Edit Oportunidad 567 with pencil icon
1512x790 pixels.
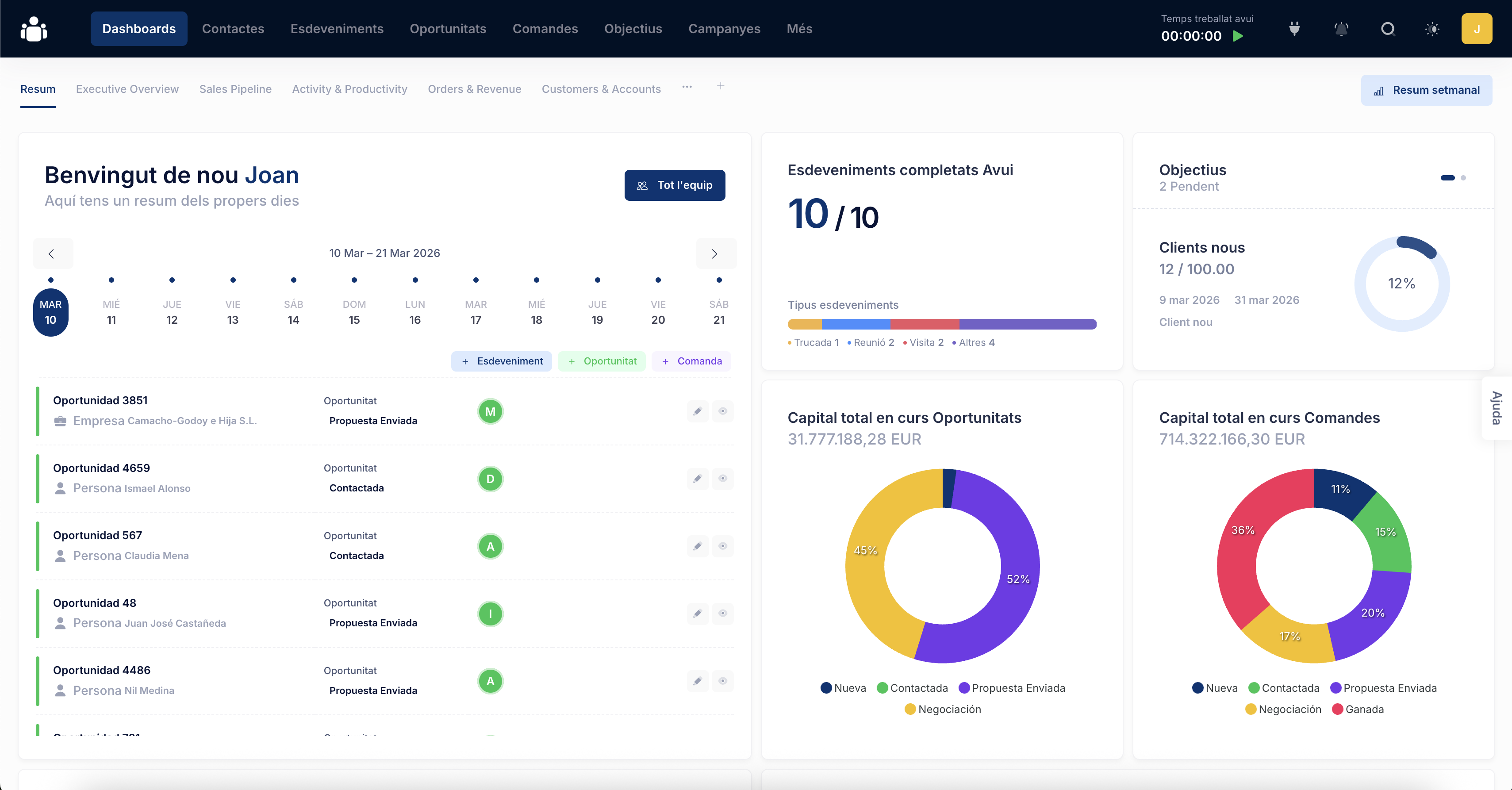[x=697, y=546]
